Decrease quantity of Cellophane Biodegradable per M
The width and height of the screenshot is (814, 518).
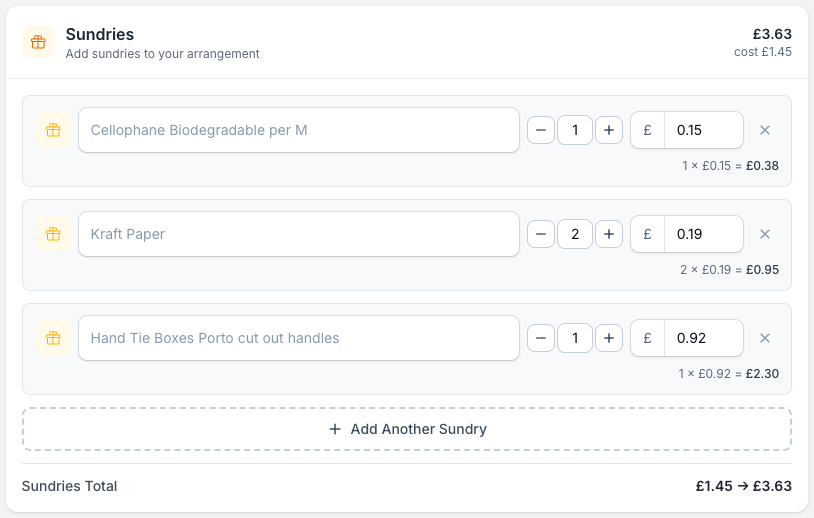click(x=541, y=130)
